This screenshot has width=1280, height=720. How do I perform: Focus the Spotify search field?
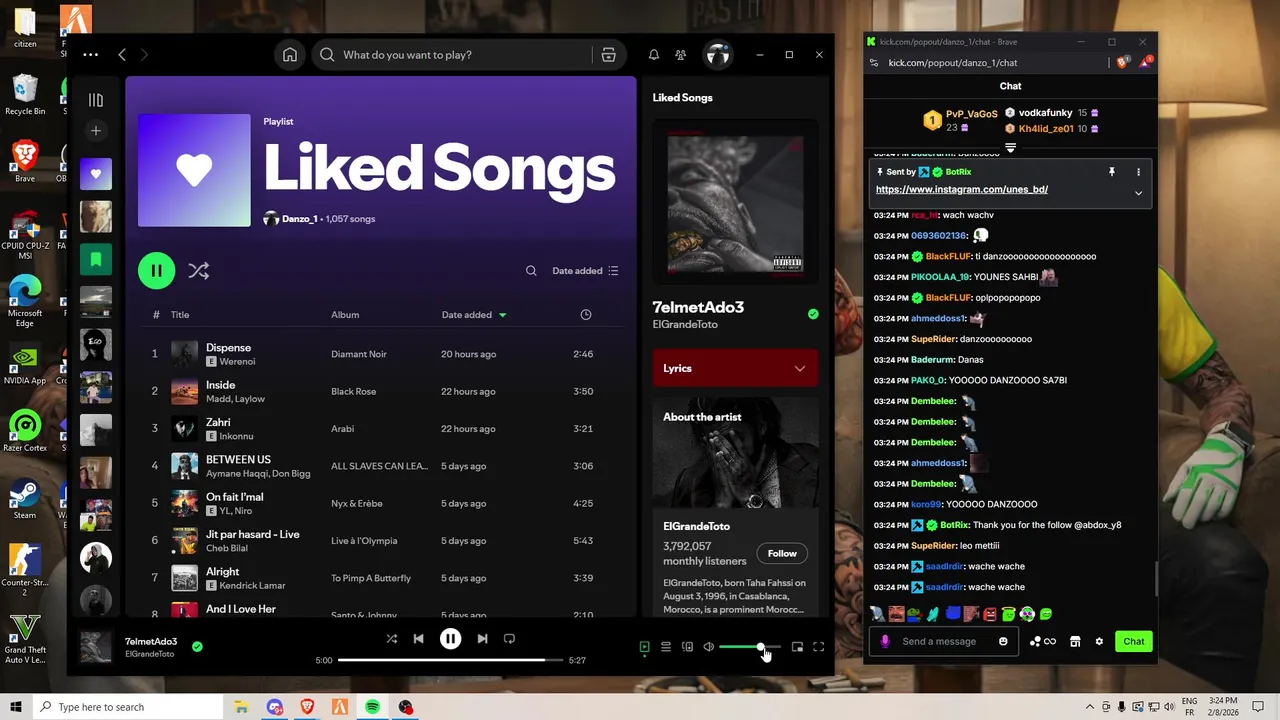point(460,55)
